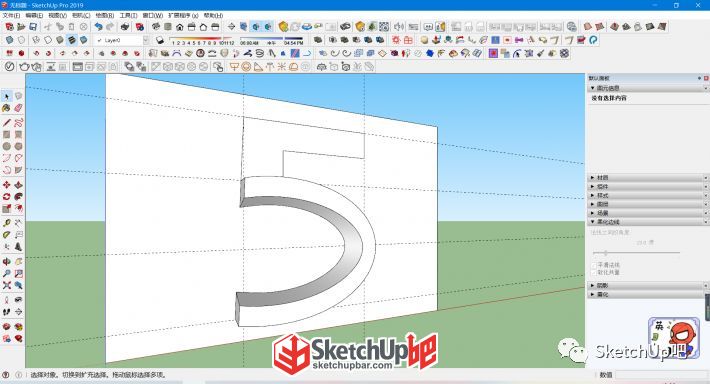The image size is (710, 384).
Task: Open the 视图(V) View menu
Action: click(x=58, y=15)
